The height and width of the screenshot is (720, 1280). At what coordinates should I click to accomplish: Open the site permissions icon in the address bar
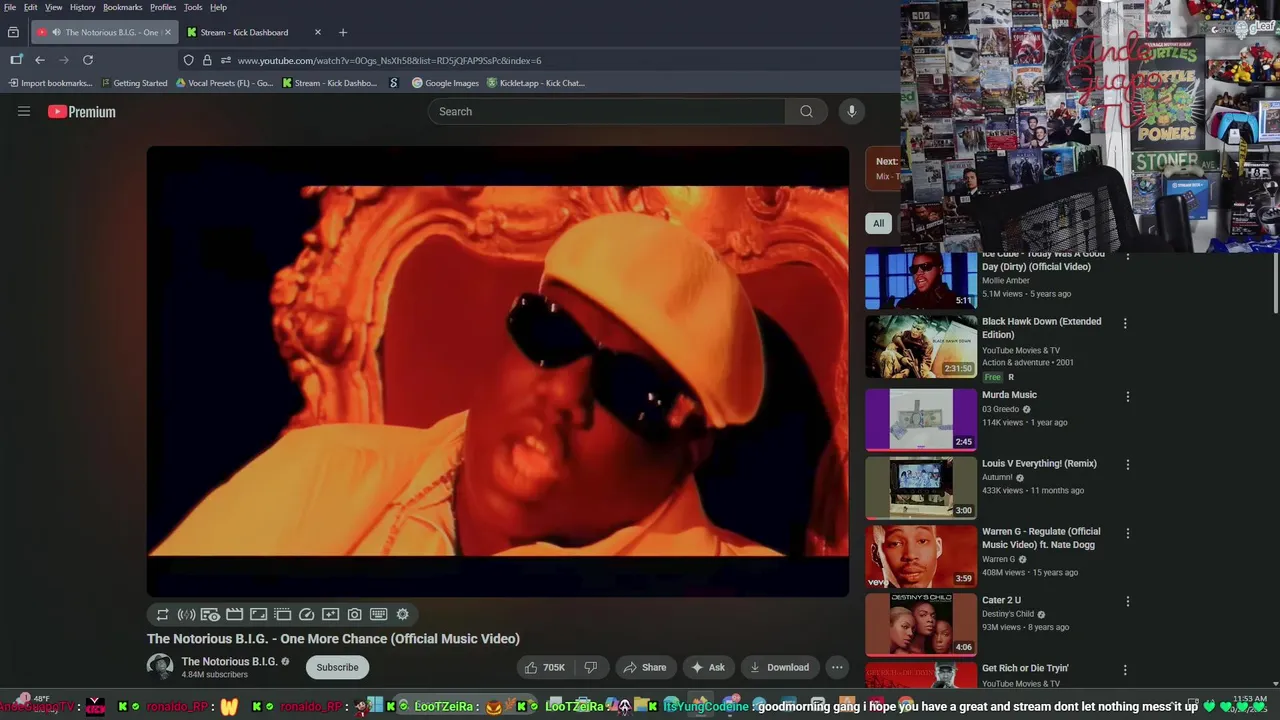pos(226,60)
